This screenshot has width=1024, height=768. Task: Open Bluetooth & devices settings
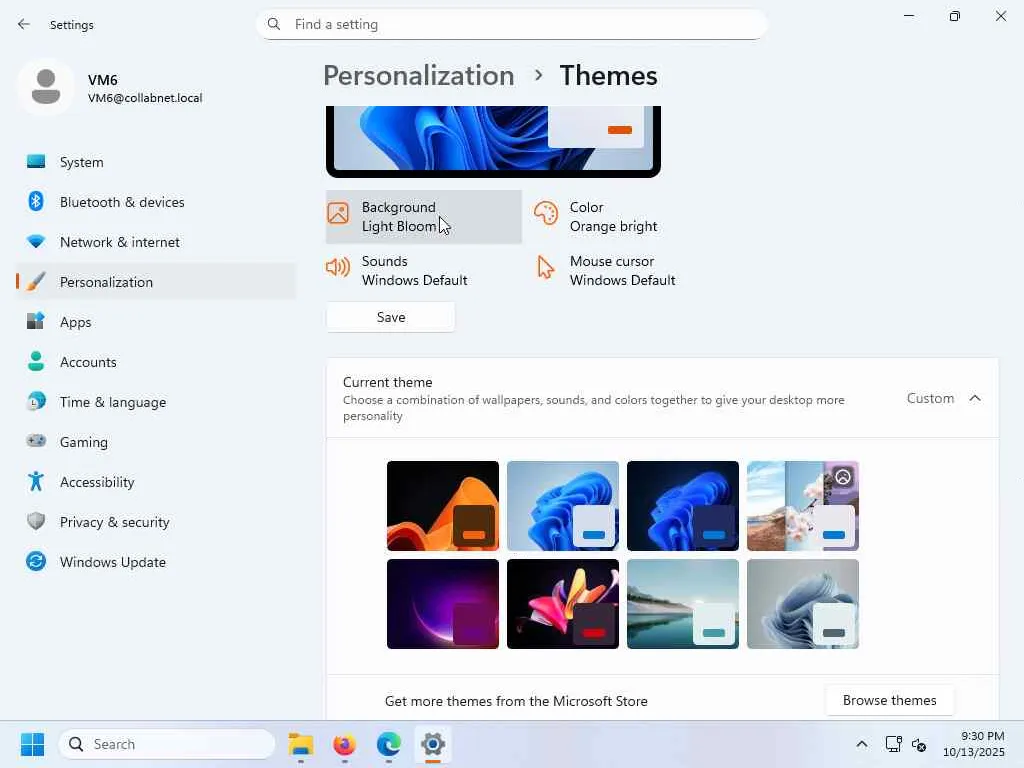[155, 202]
